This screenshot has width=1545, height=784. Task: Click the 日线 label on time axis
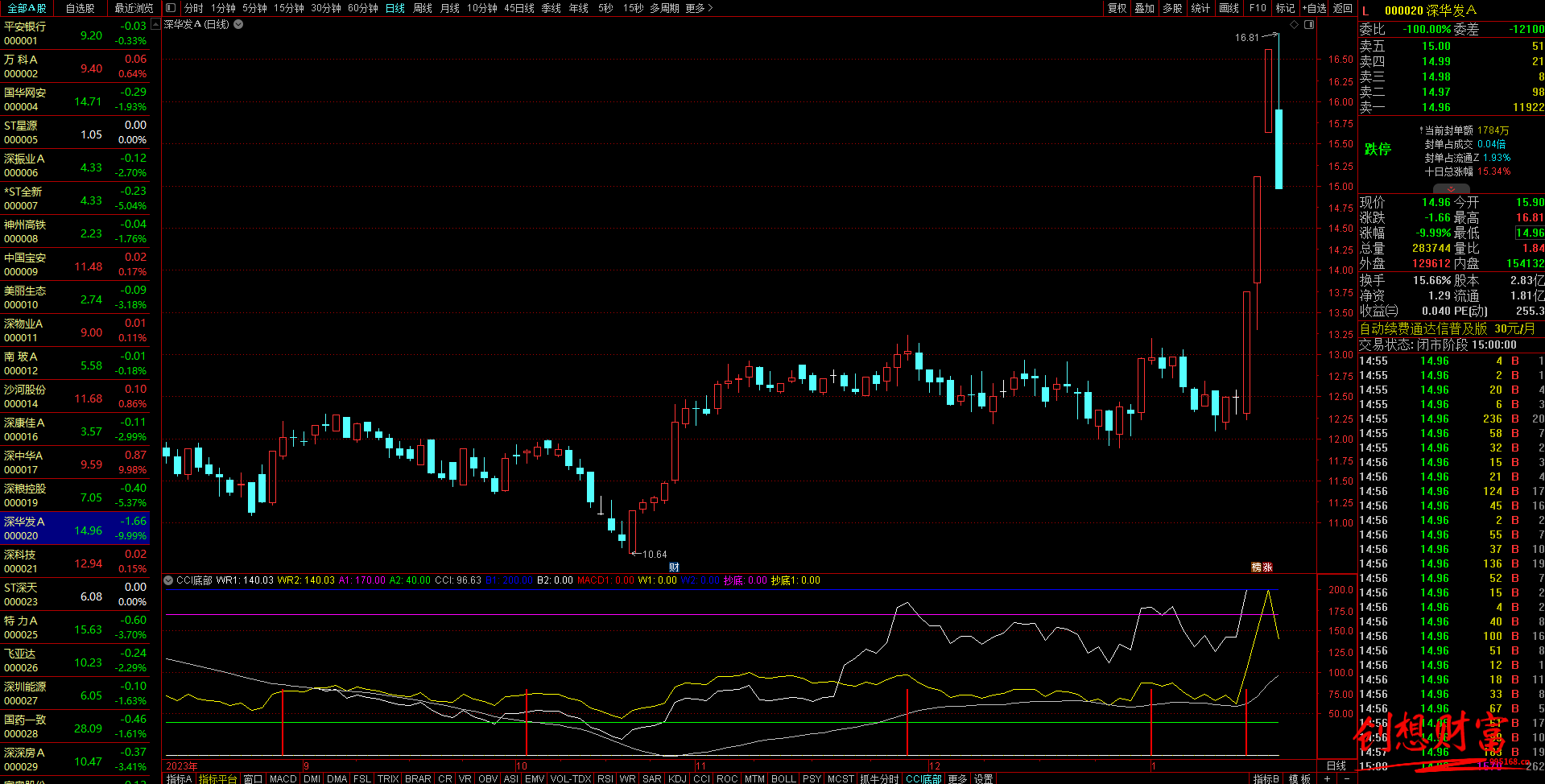click(1336, 765)
